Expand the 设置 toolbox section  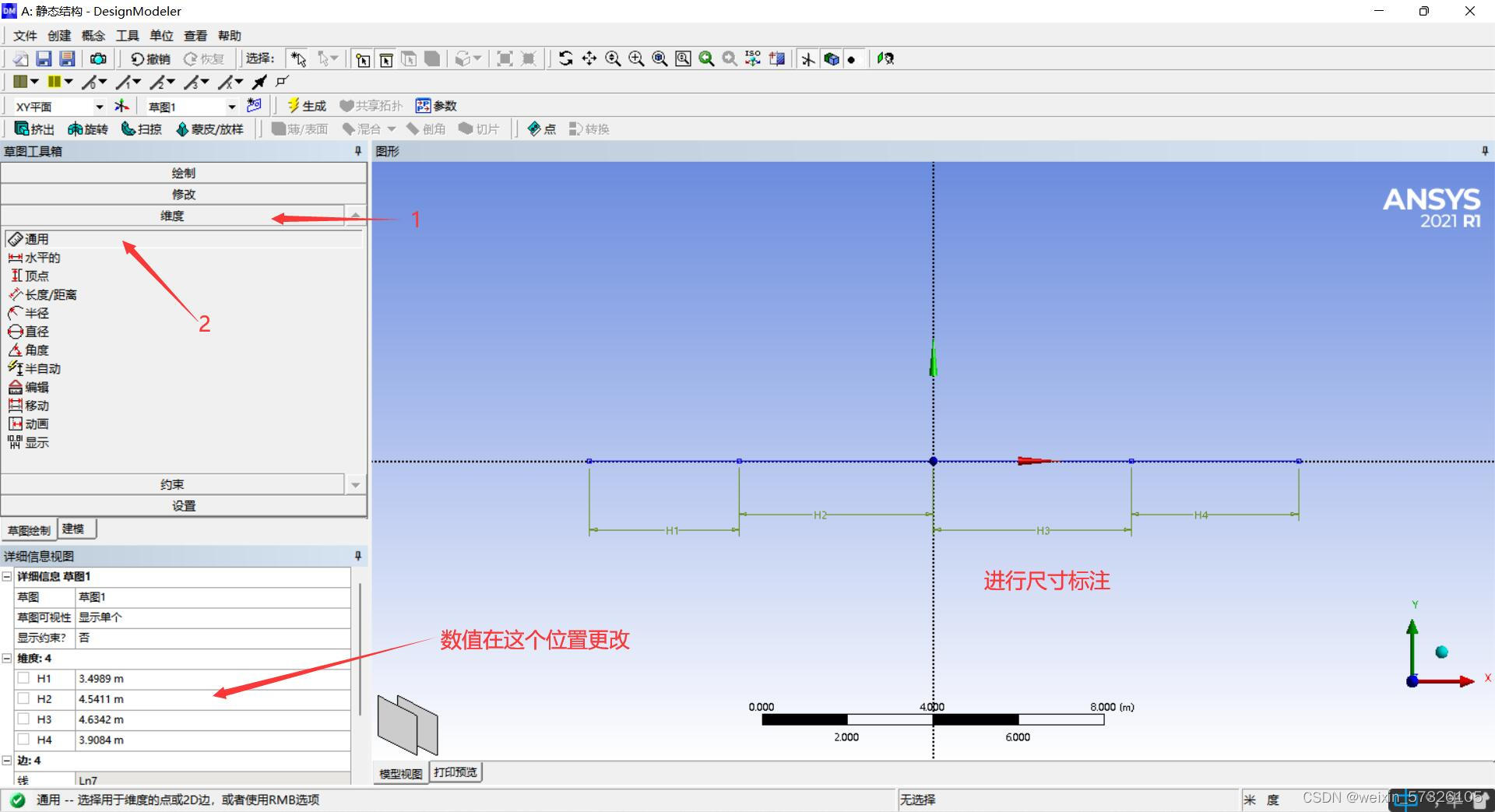click(x=184, y=506)
